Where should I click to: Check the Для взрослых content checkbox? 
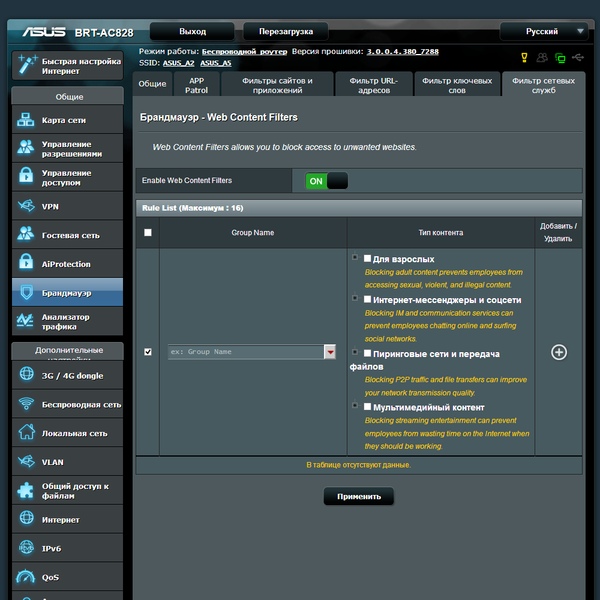(367, 258)
